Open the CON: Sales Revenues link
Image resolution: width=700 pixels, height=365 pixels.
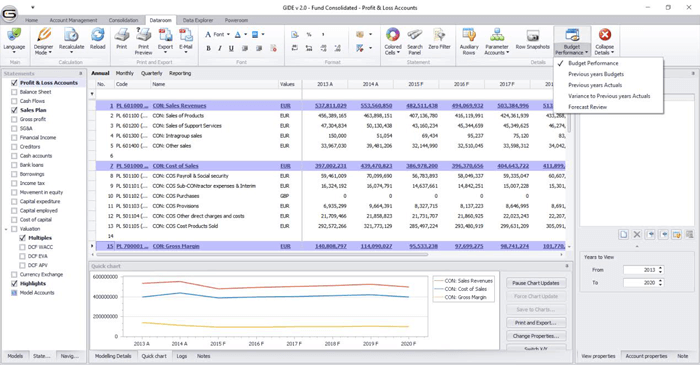coord(179,106)
